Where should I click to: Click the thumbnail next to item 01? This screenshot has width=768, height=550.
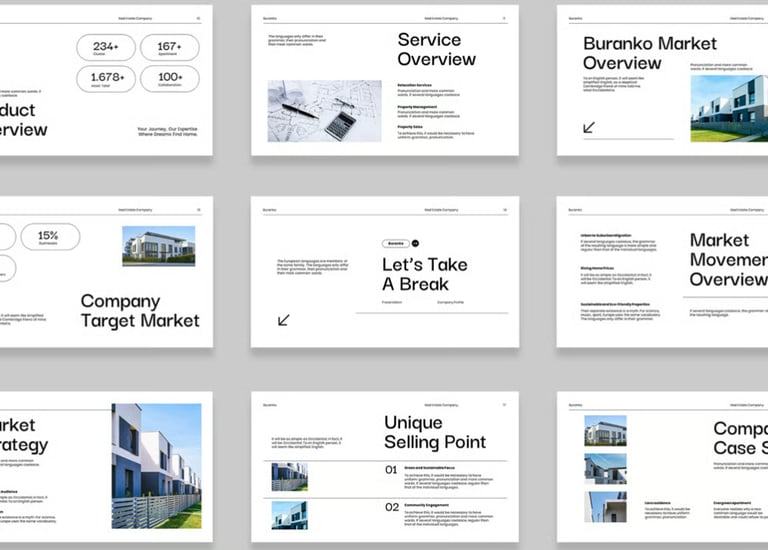pos(289,477)
